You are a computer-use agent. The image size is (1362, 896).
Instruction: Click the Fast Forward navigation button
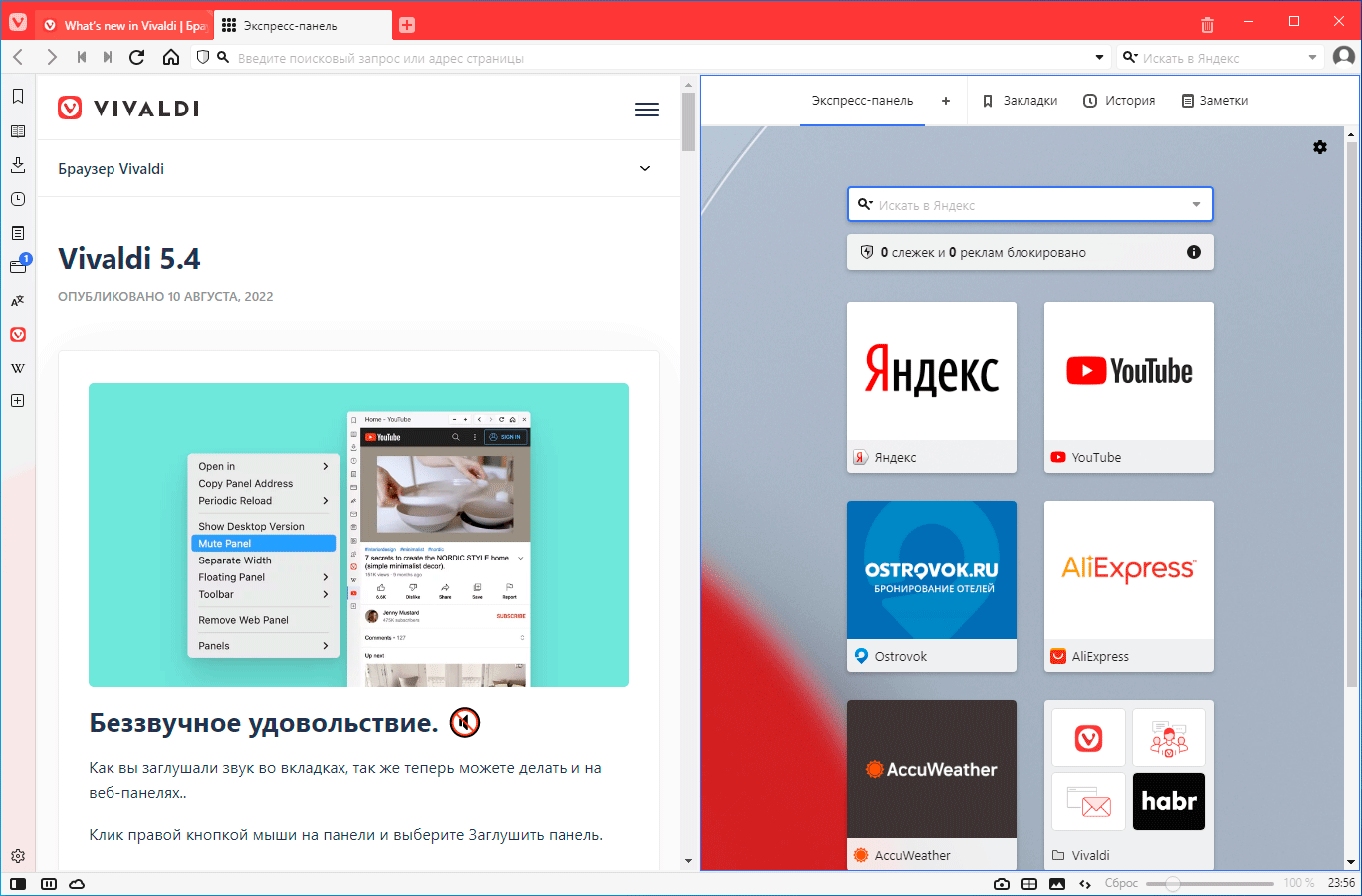click(108, 57)
